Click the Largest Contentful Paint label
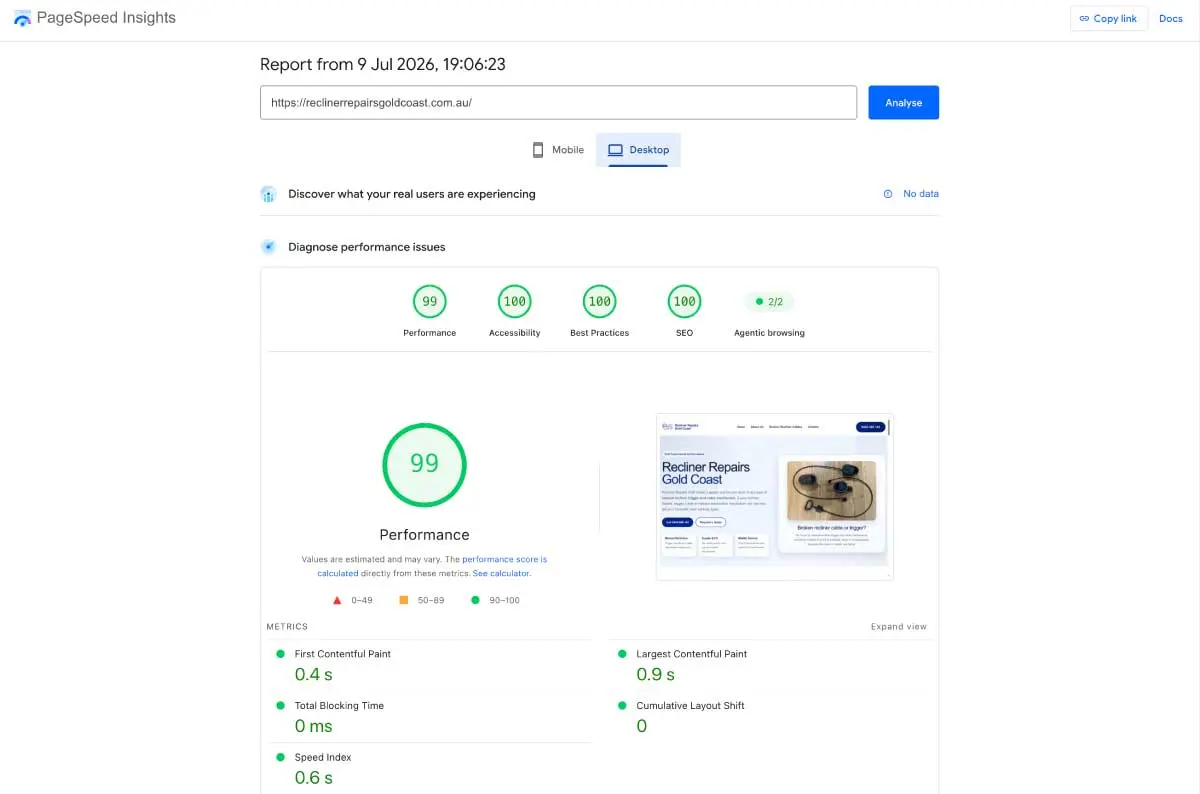Screen dimensions: 1200x794 tap(691, 654)
